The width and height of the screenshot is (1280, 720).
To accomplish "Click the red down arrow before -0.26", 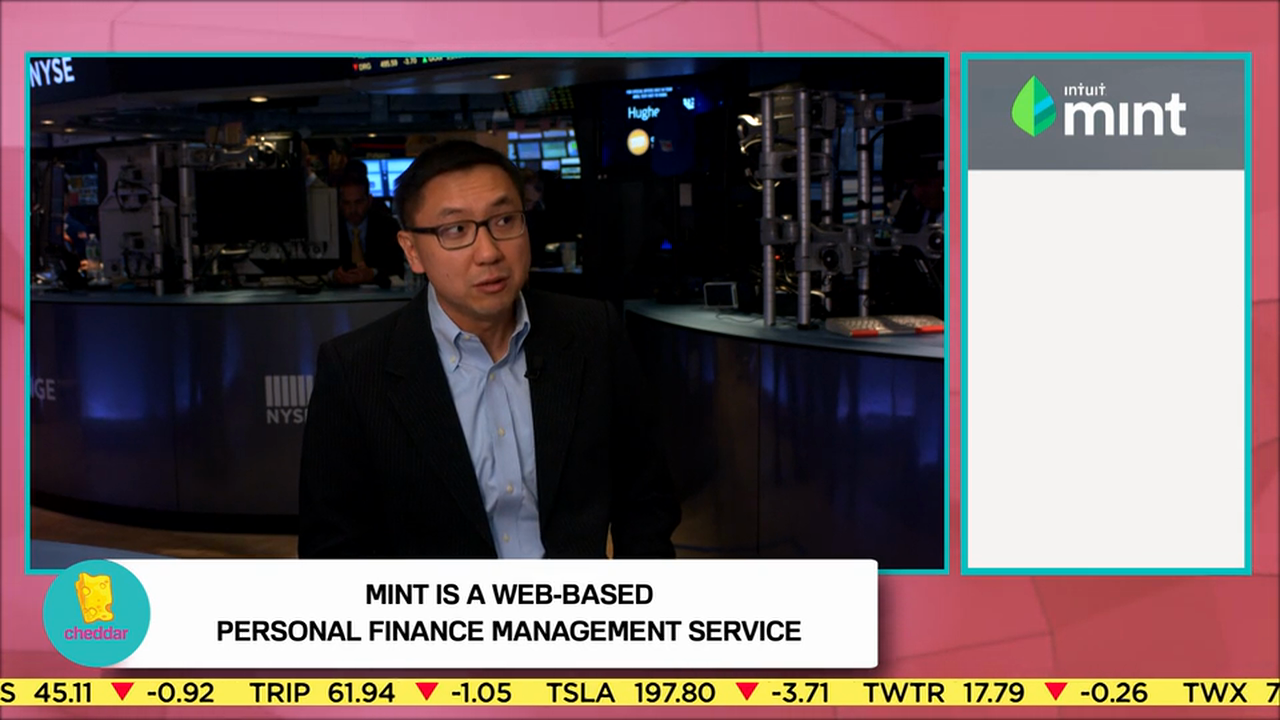I will (1055, 692).
